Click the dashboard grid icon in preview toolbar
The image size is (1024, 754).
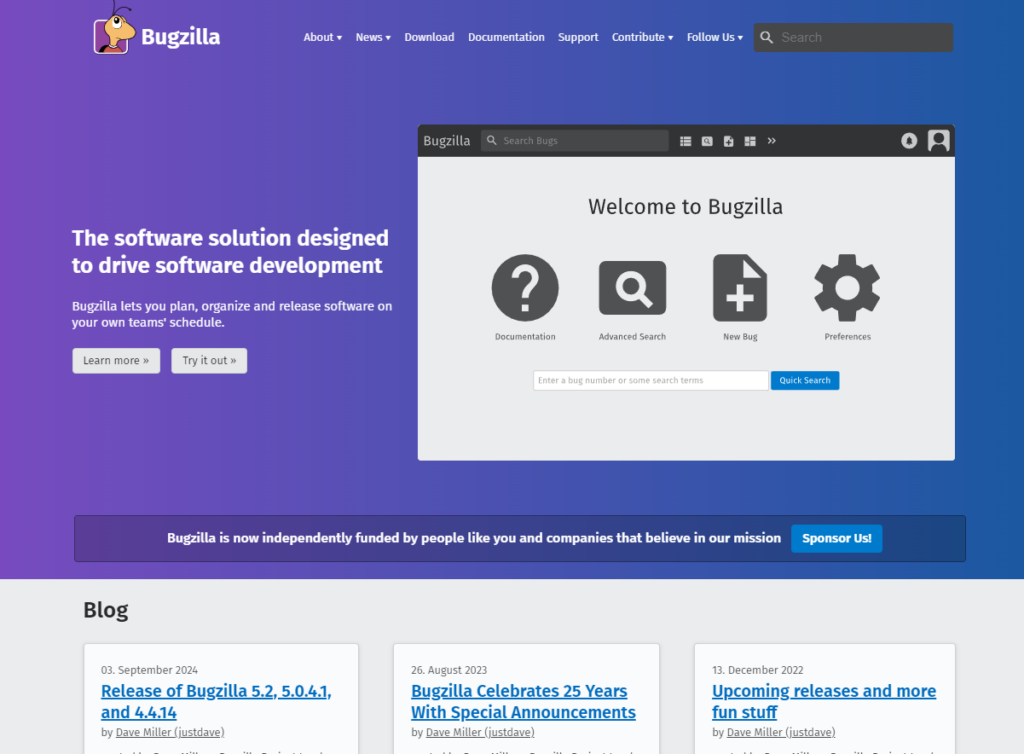click(750, 141)
